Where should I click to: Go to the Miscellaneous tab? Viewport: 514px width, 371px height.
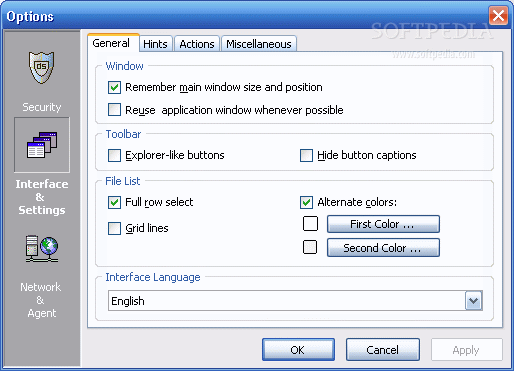pyautogui.click(x=259, y=44)
